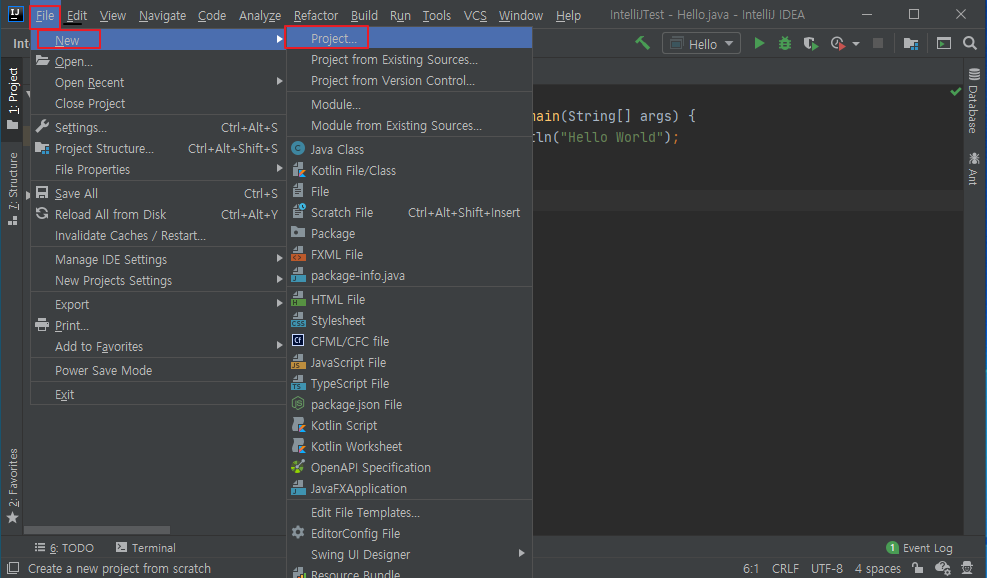The width and height of the screenshot is (987, 578).
Task: Create a new Kotlin File/Class
Action: click(x=409, y=170)
